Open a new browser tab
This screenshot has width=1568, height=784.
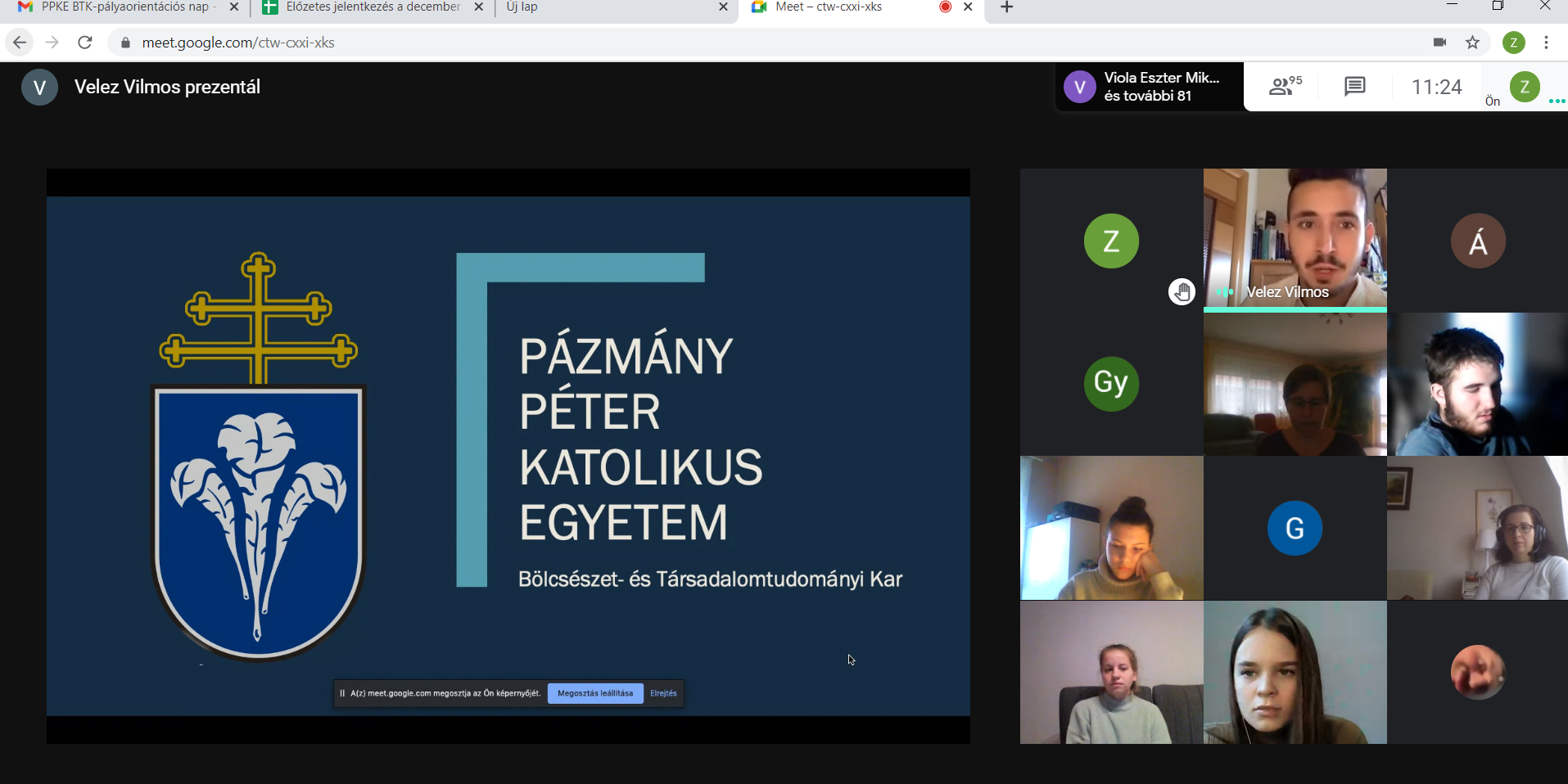(1007, 7)
